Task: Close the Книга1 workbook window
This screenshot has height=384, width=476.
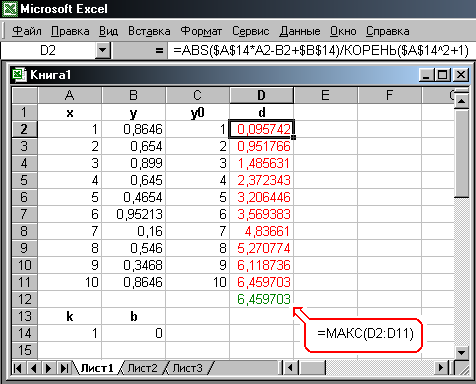Action: [x=461, y=75]
